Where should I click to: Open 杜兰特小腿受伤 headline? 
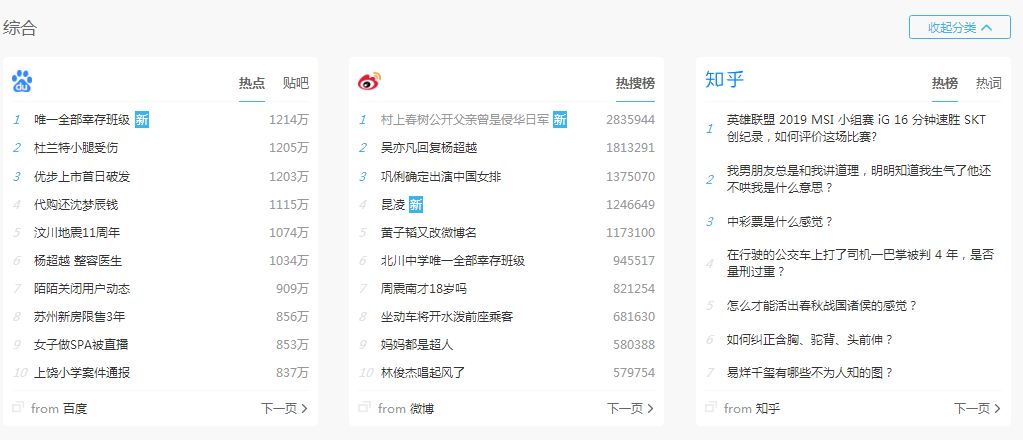pos(76,148)
